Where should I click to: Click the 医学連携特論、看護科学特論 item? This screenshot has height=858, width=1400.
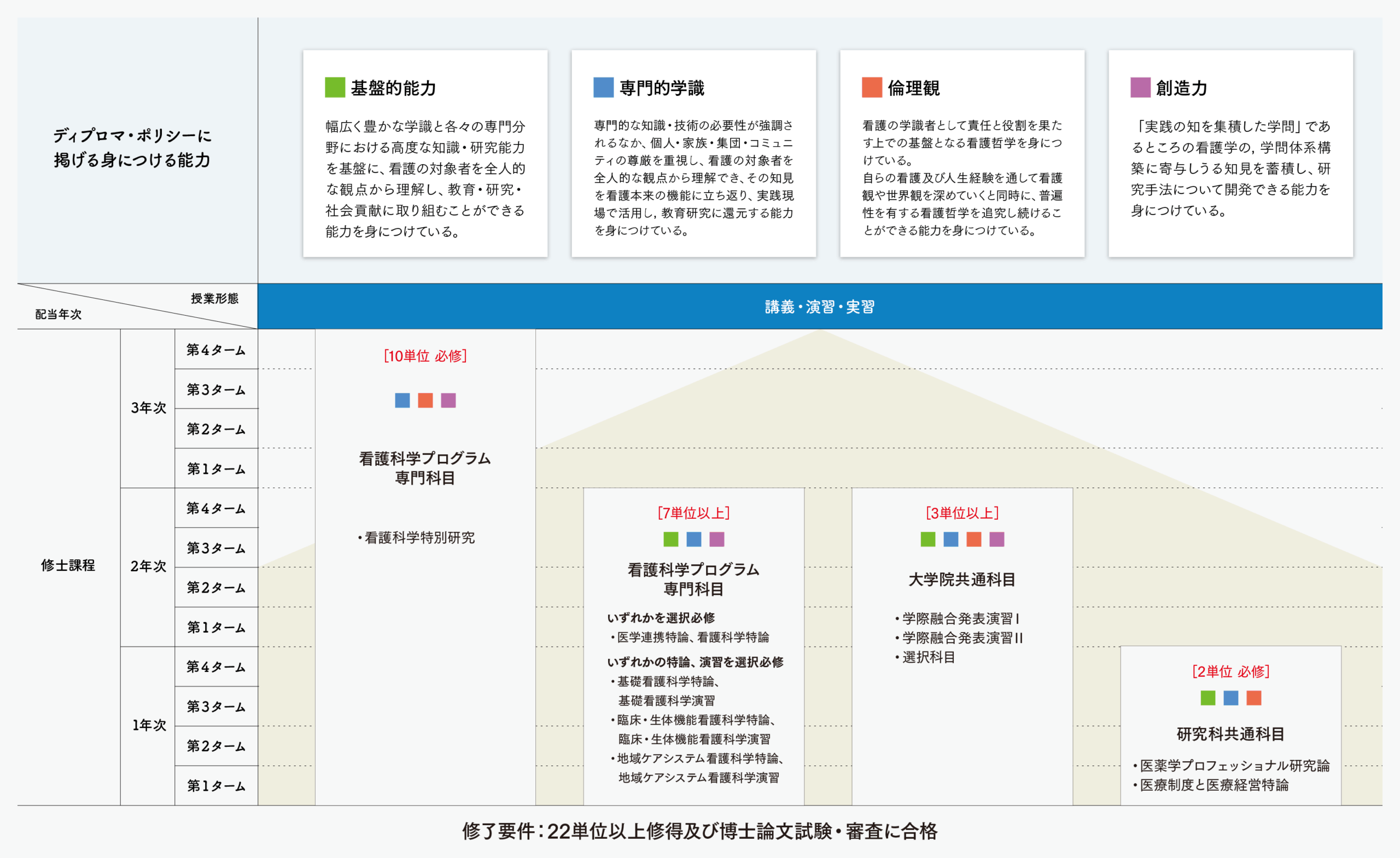(692, 637)
